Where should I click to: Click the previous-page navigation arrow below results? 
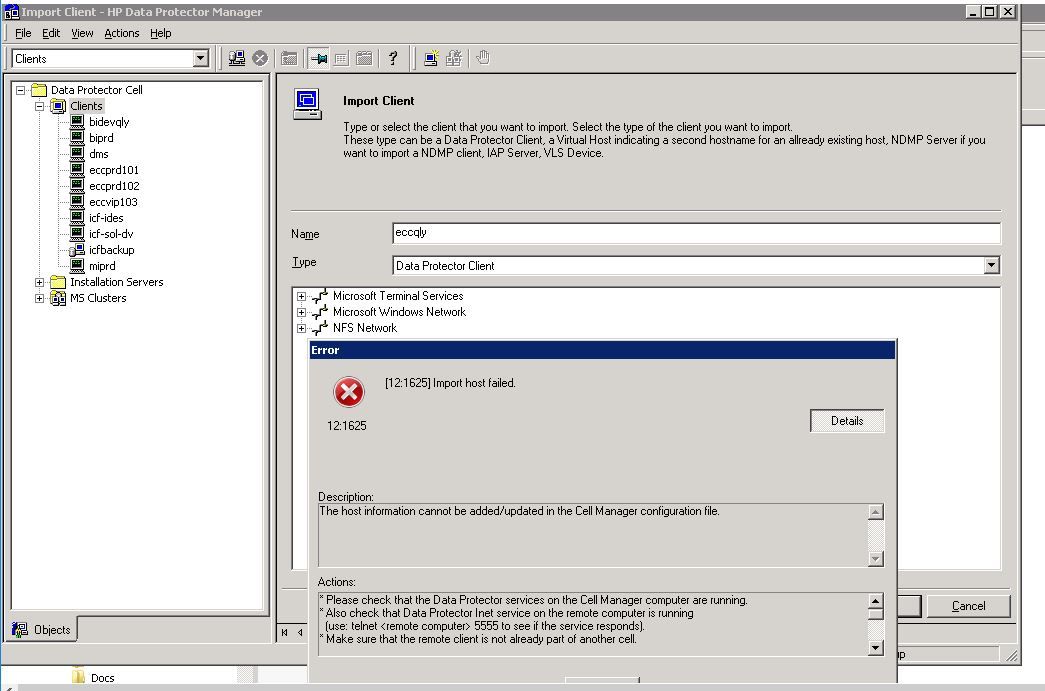[x=301, y=632]
